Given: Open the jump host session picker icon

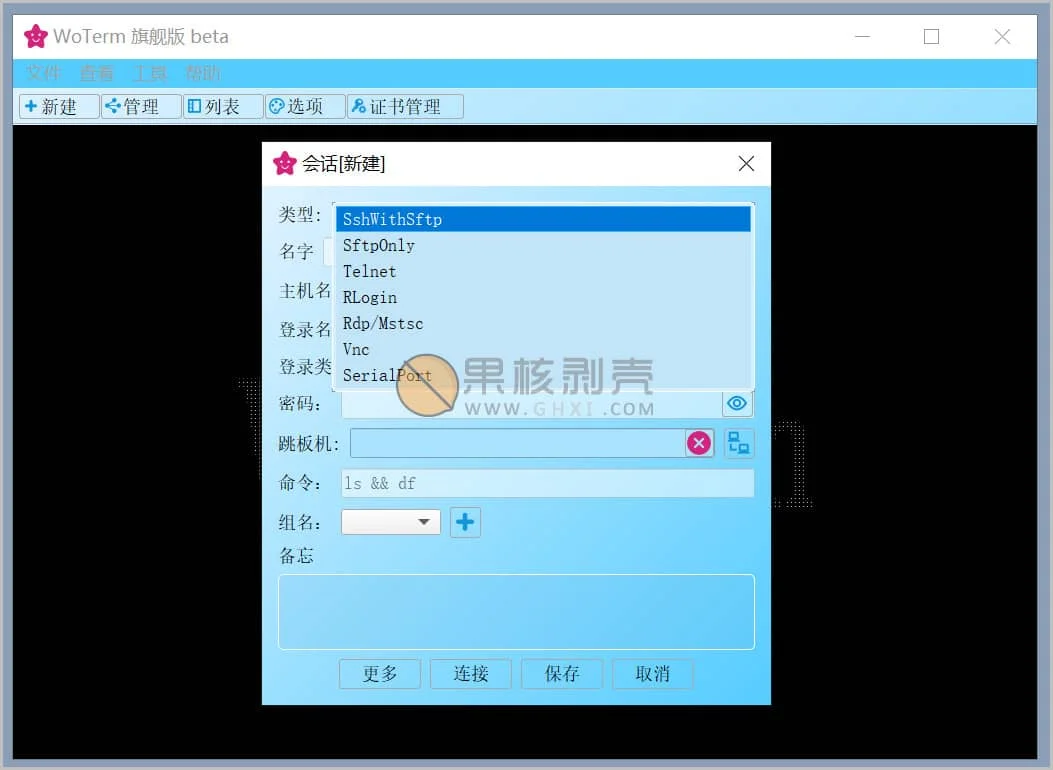Looking at the screenshot, I should pyautogui.click(x=739, y=442).
